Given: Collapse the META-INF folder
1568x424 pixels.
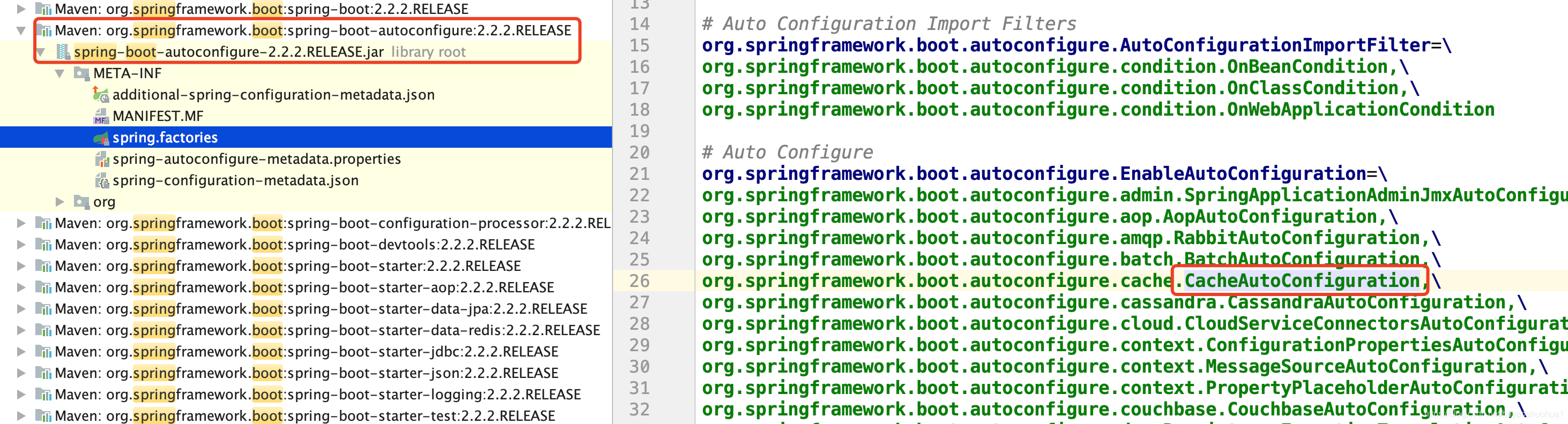Looking at the screenshot, I should point(59,73).
